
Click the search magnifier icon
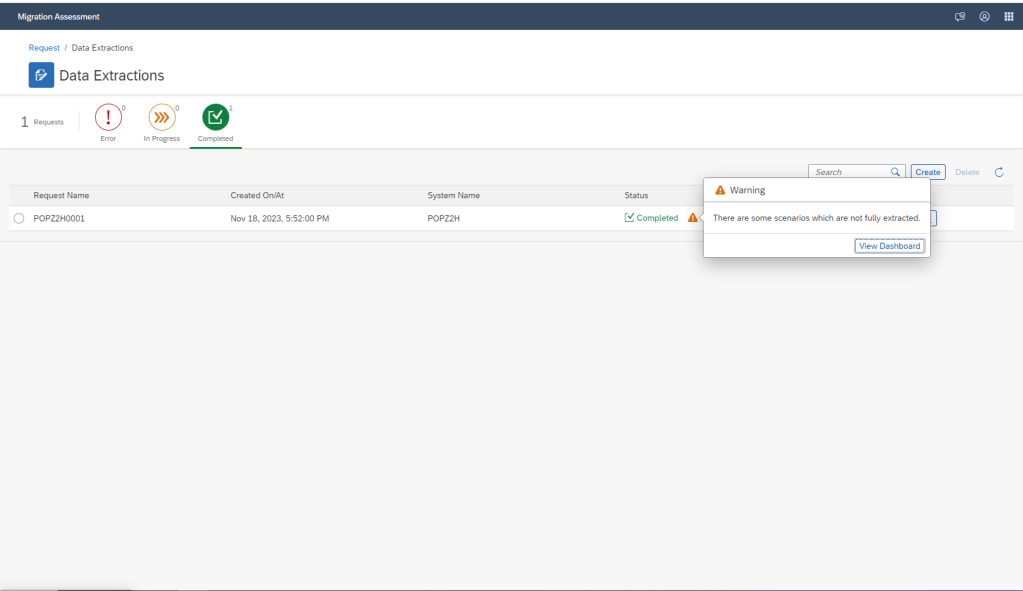tap(895, 172)
